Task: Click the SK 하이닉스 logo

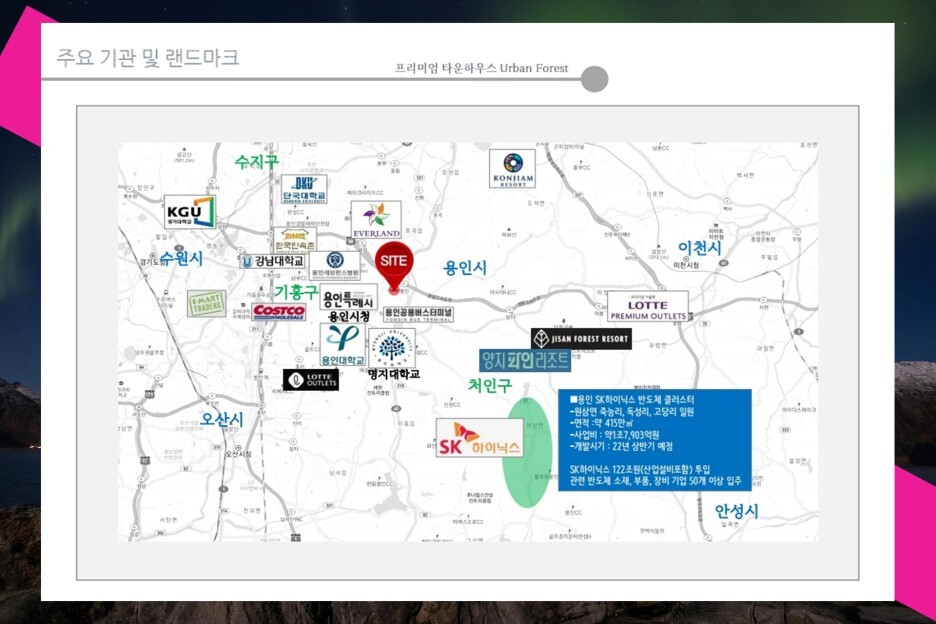Action: point(479,438)
